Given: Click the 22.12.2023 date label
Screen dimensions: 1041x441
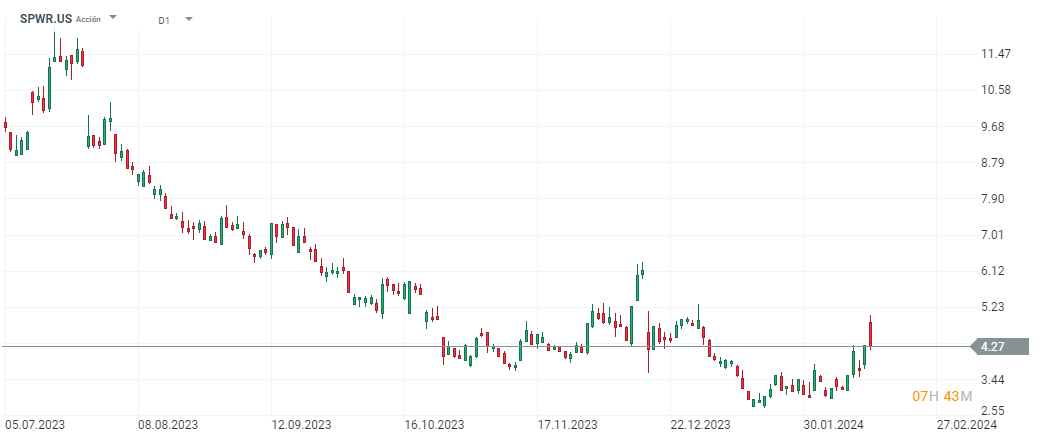Looking at the screenshot, I should click(x=701, y=424).
